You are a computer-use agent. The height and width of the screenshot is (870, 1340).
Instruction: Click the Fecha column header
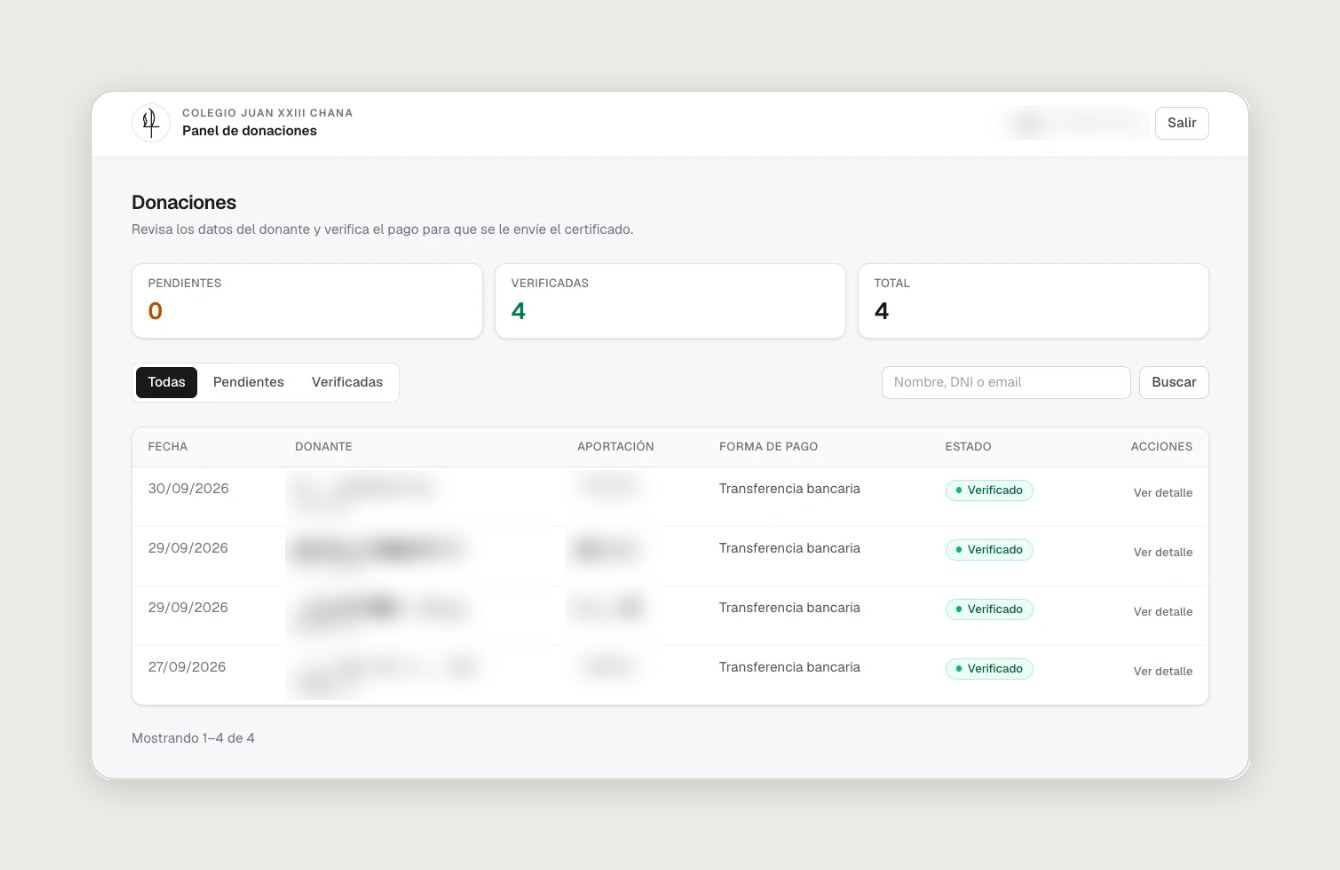coord(168,447)
